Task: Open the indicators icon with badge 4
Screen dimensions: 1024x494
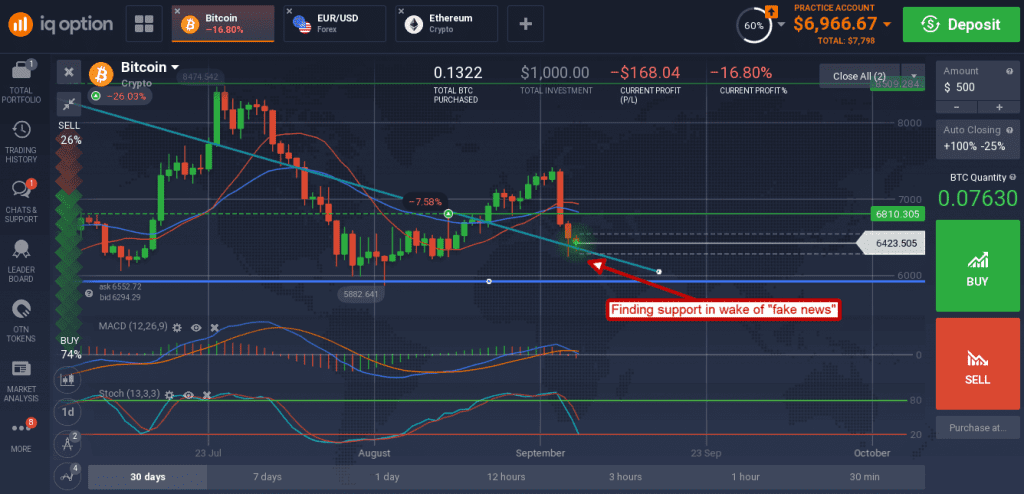Action: (67, 476)
